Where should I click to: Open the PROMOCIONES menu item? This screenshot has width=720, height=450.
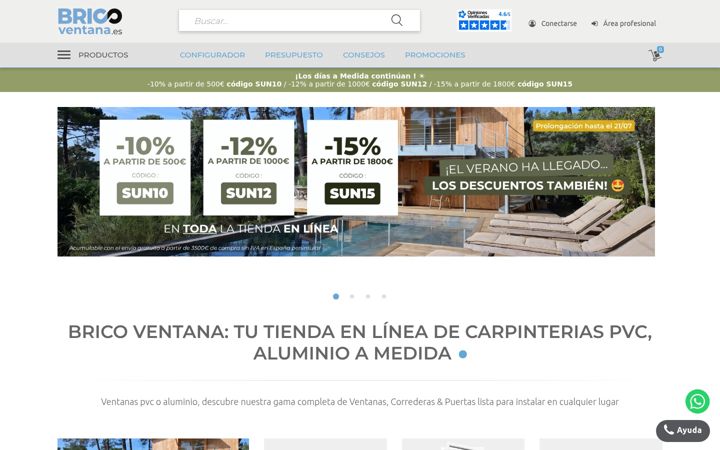pyautogui.click(x=435, y=55)
